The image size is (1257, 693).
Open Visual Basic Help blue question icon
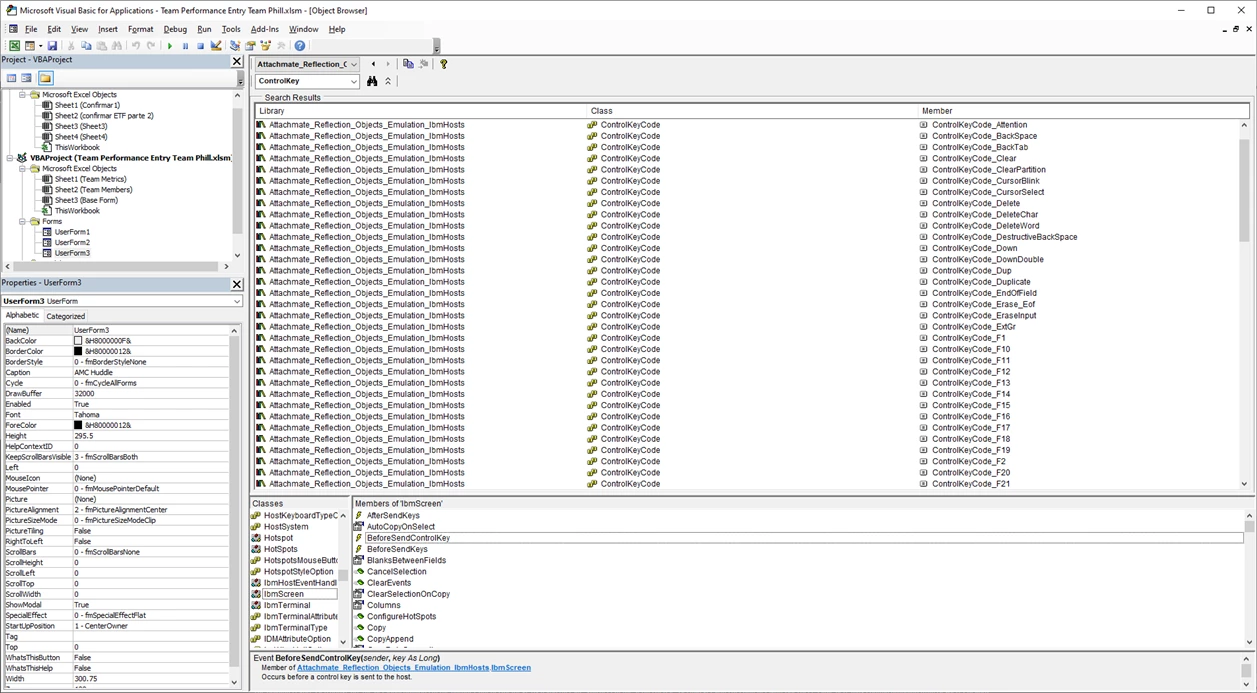tap(300, 46)
